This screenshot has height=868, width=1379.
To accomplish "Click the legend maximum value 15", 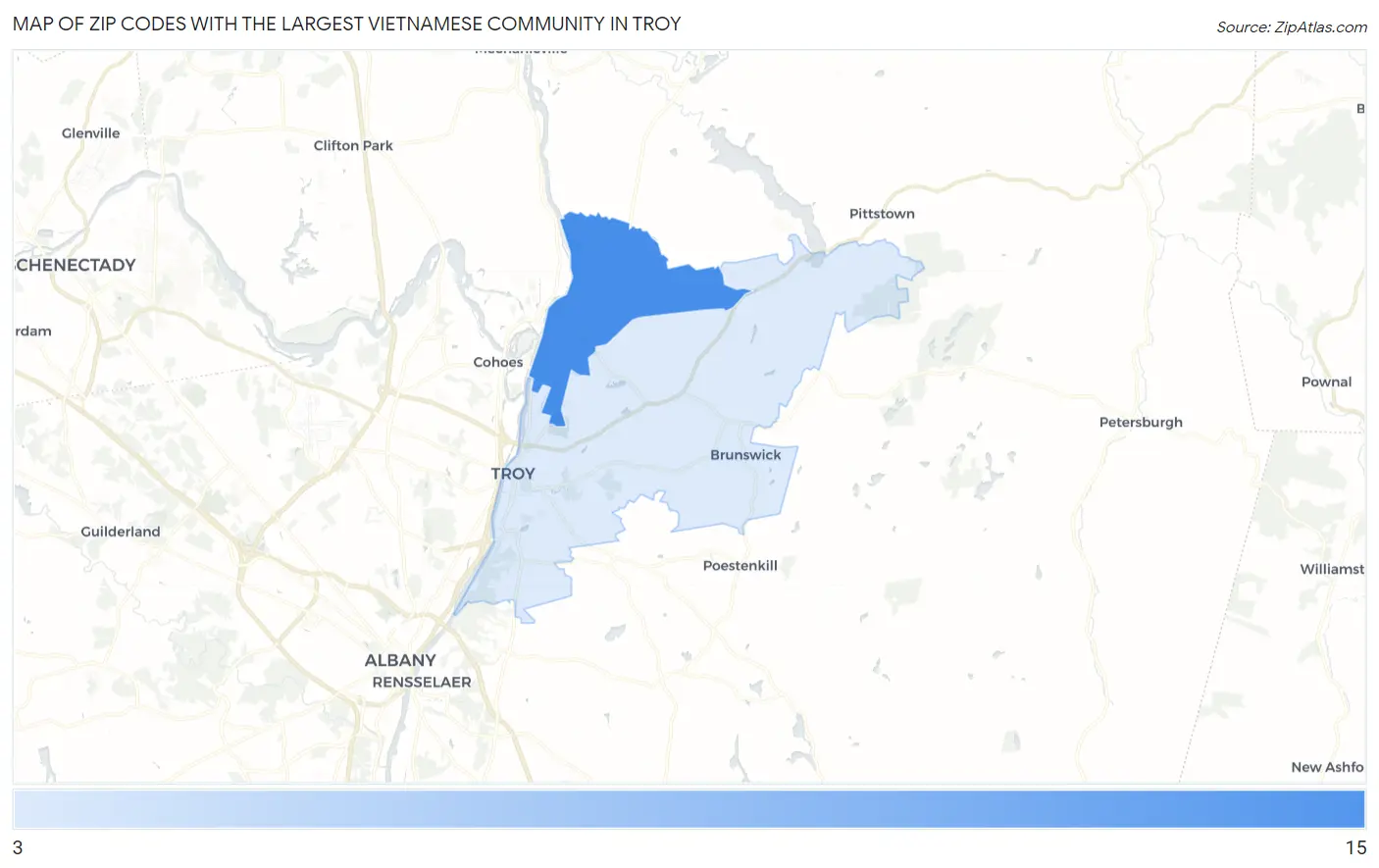I will (1355, 847).
